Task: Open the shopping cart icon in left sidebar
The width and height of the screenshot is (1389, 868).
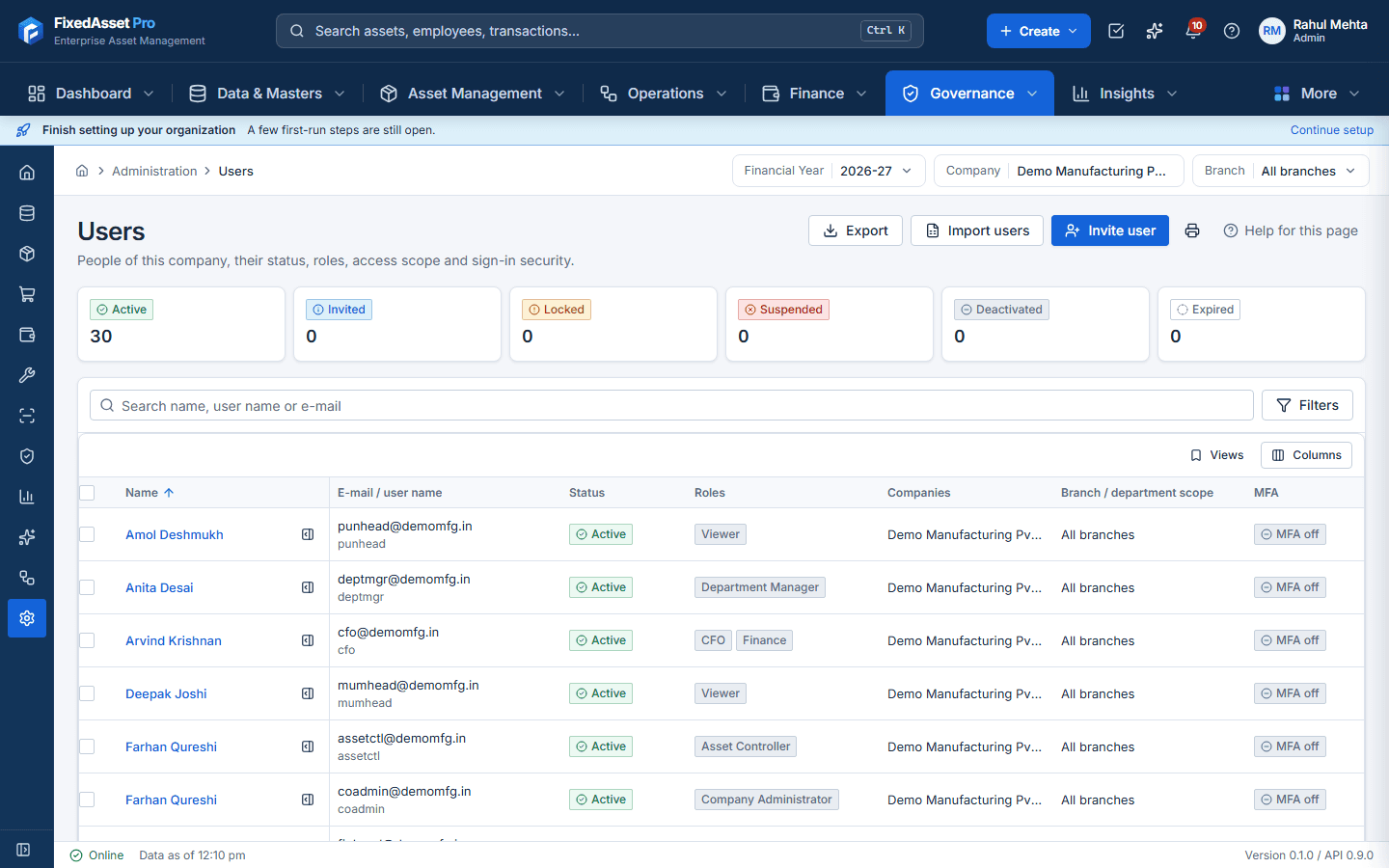Action: click(27, 294)
